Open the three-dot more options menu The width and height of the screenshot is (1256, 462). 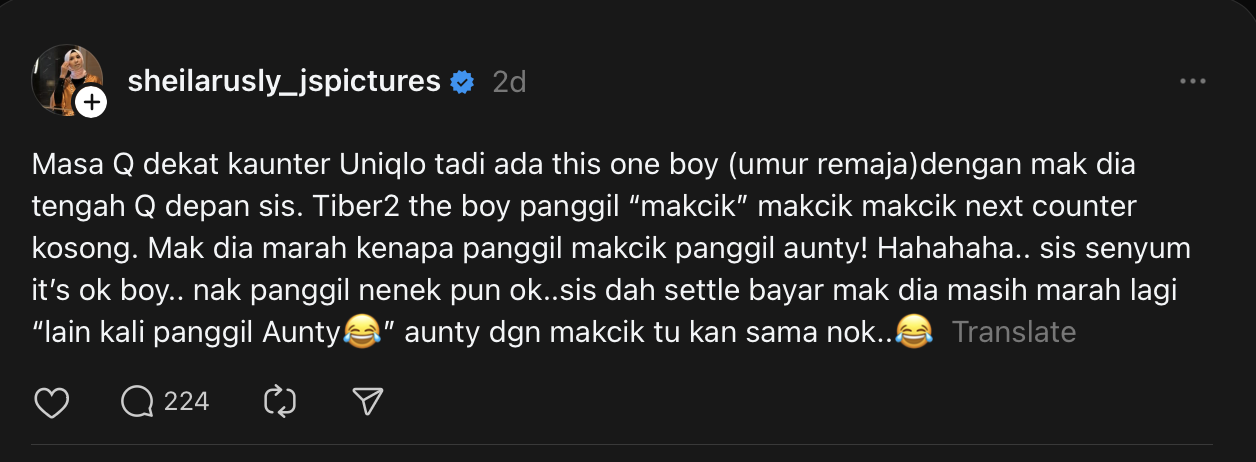tap(1192, 82)
